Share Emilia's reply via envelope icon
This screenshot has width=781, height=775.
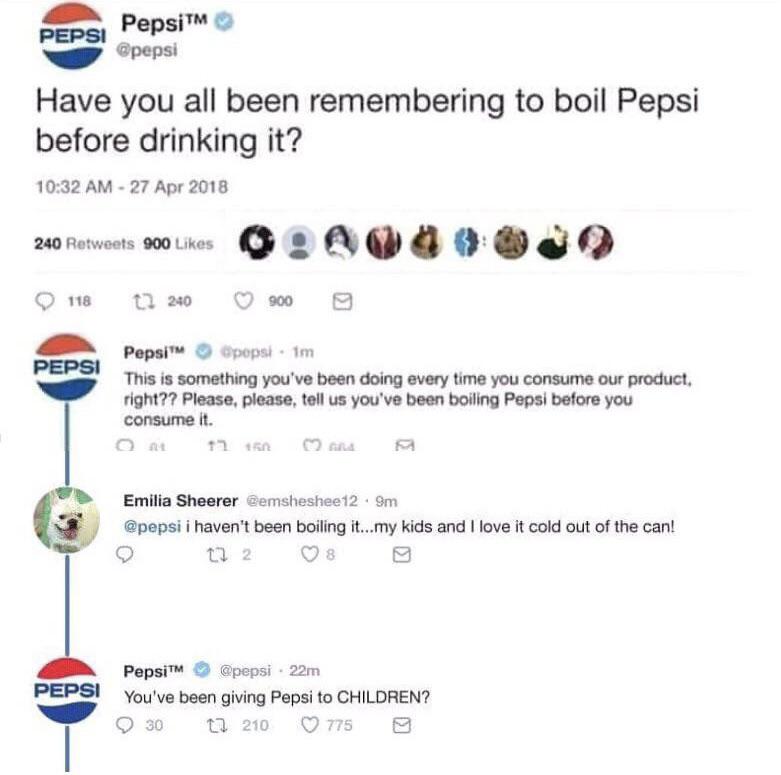pyautogui.click(x=402, y=554)
